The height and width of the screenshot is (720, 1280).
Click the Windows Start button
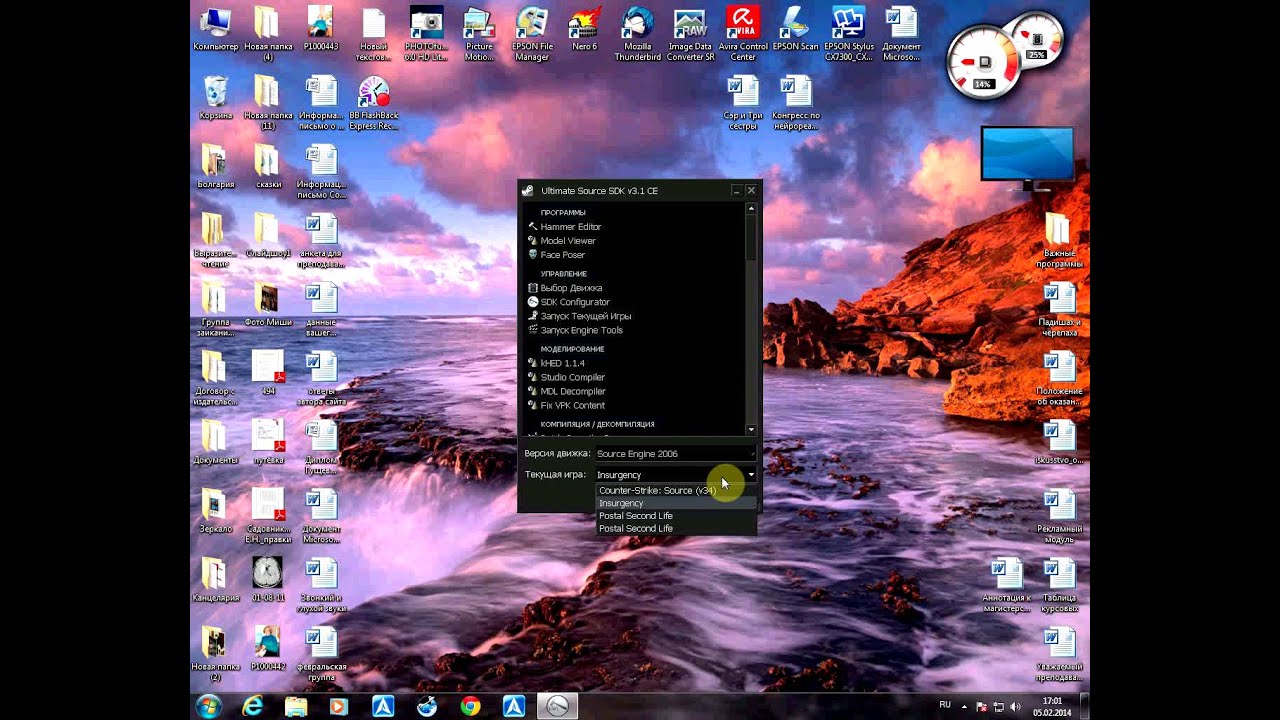pyautogui.click(x=209, y=706)
